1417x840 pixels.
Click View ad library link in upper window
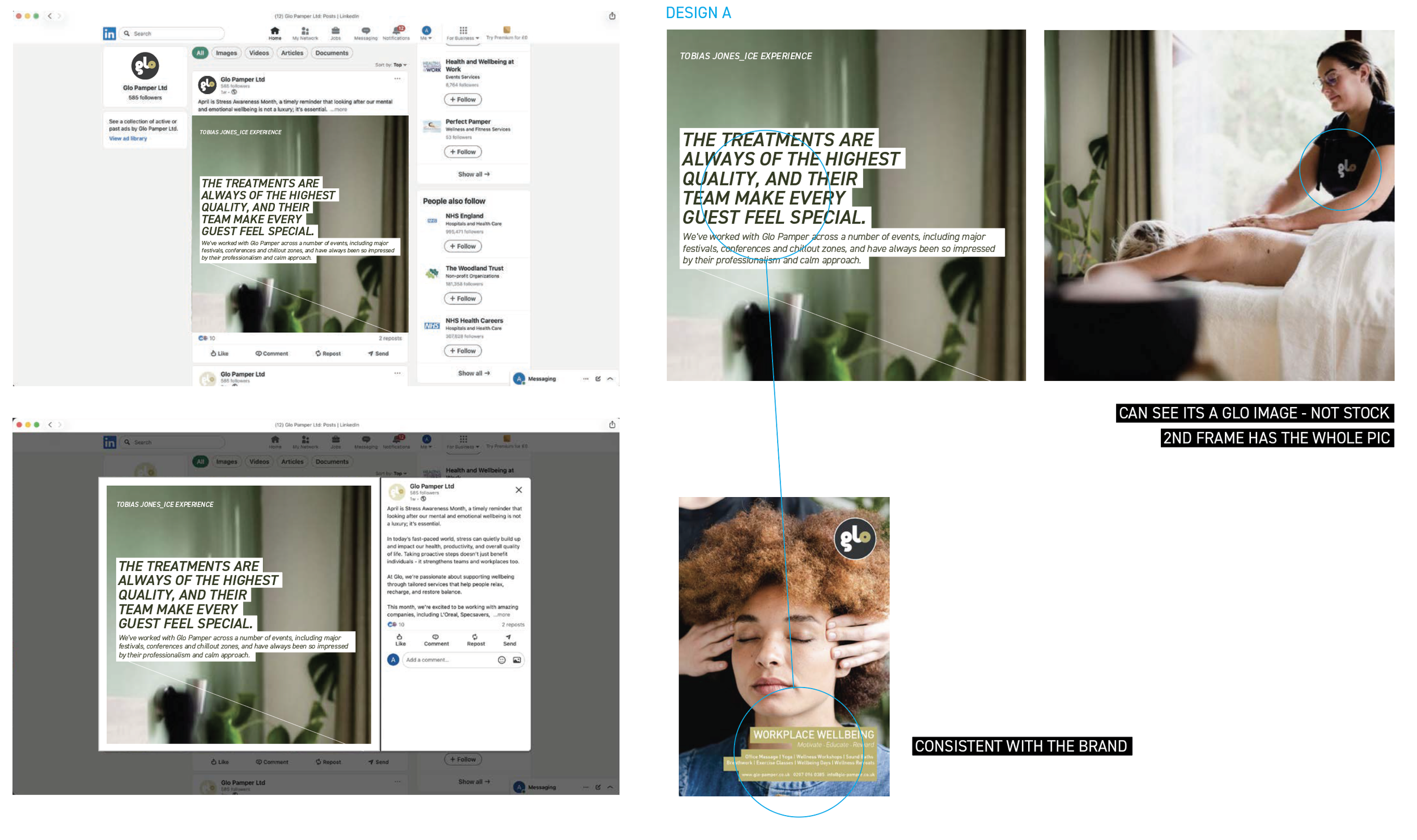pyautogui.click(x=128, y=138)
